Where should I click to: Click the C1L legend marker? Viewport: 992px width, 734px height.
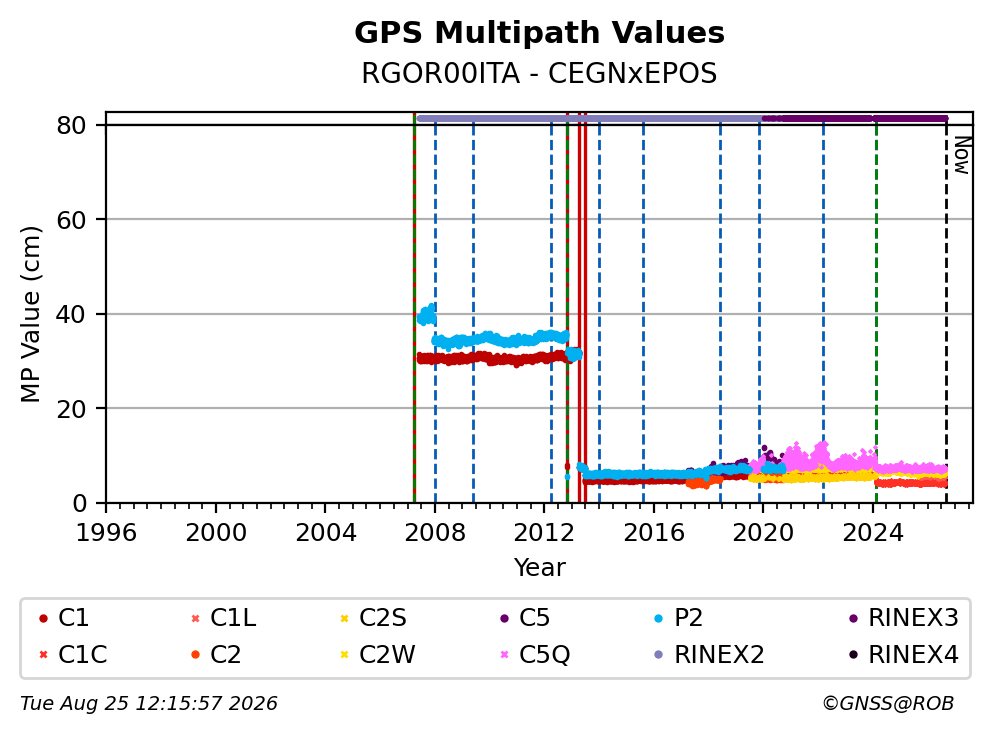pyautogui.click(x=195, y=618)
